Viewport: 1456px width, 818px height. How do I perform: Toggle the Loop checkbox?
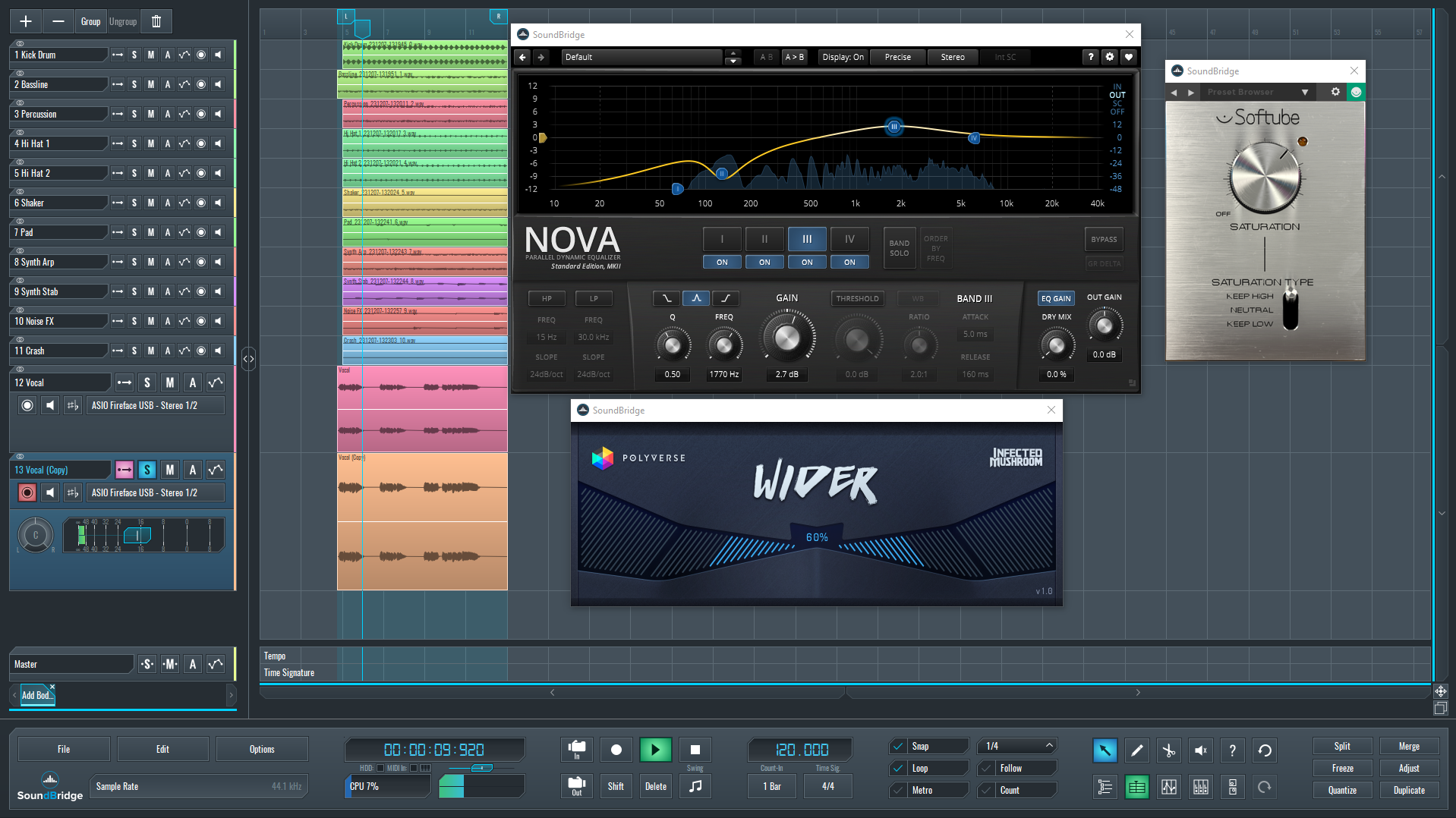[x=898, y=768]
